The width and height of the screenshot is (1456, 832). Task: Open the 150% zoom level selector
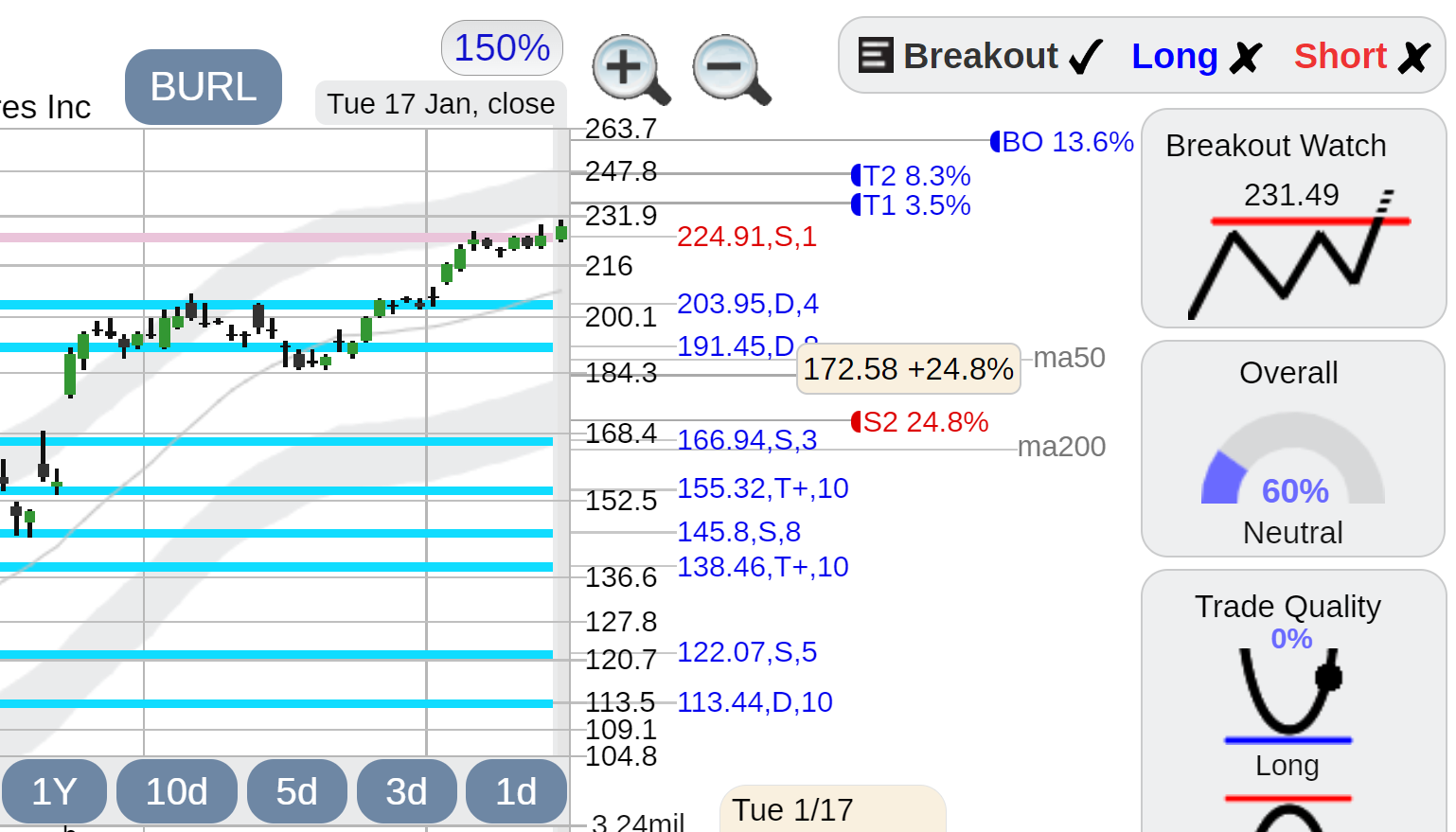(503, 47)
